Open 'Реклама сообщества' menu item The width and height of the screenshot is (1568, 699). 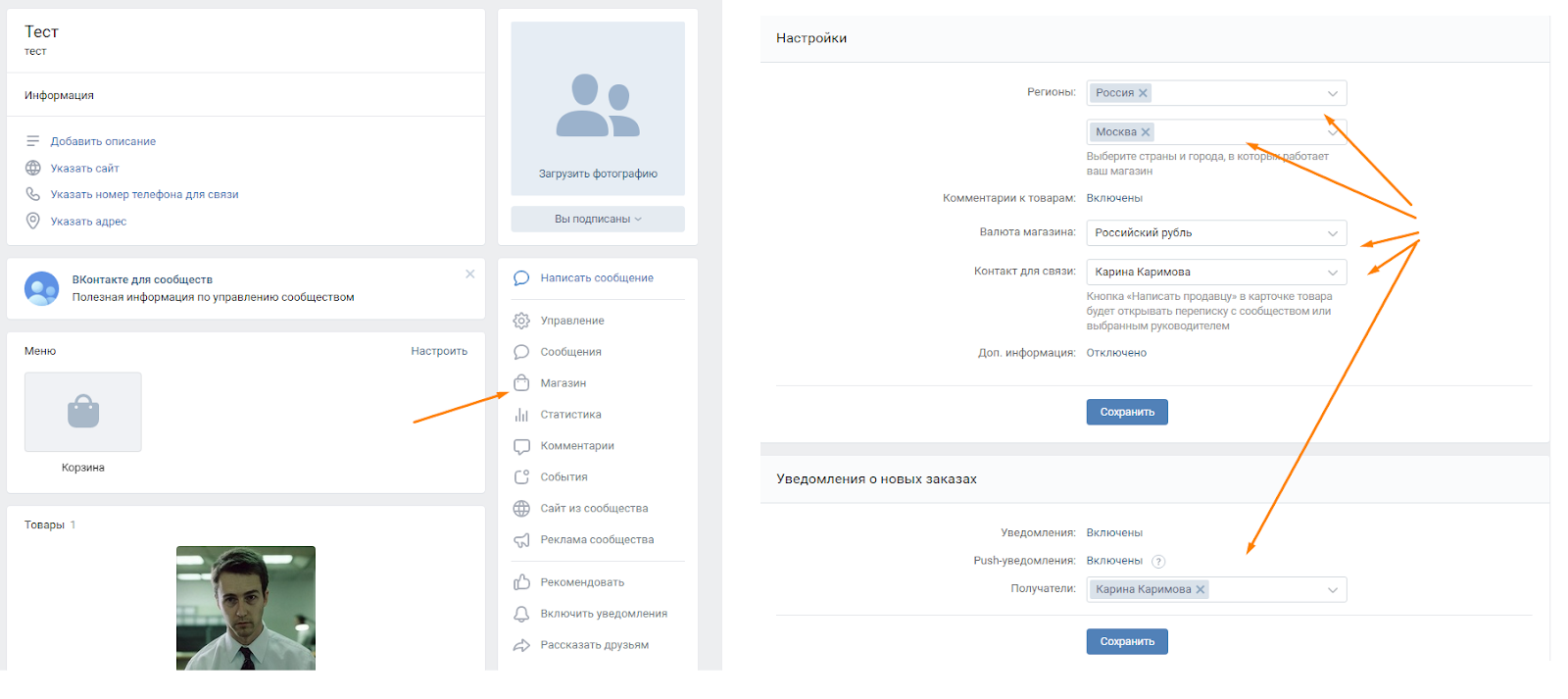pyautogui.click(x=597, y=540)
